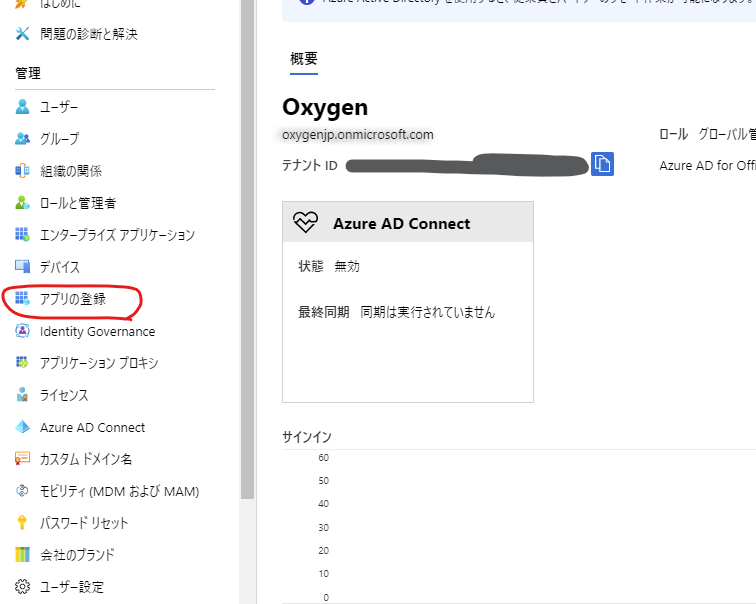Open アプリケーション プロキシ

coord(99,363)
